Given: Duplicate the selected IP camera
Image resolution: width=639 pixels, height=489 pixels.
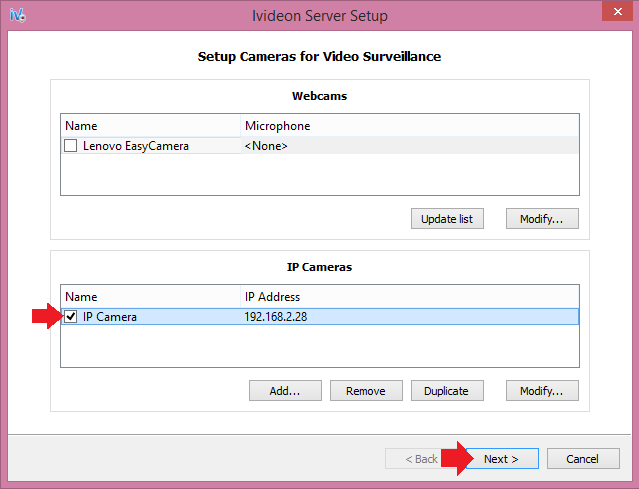Looking at the screenshot, I should pos(447,391).
